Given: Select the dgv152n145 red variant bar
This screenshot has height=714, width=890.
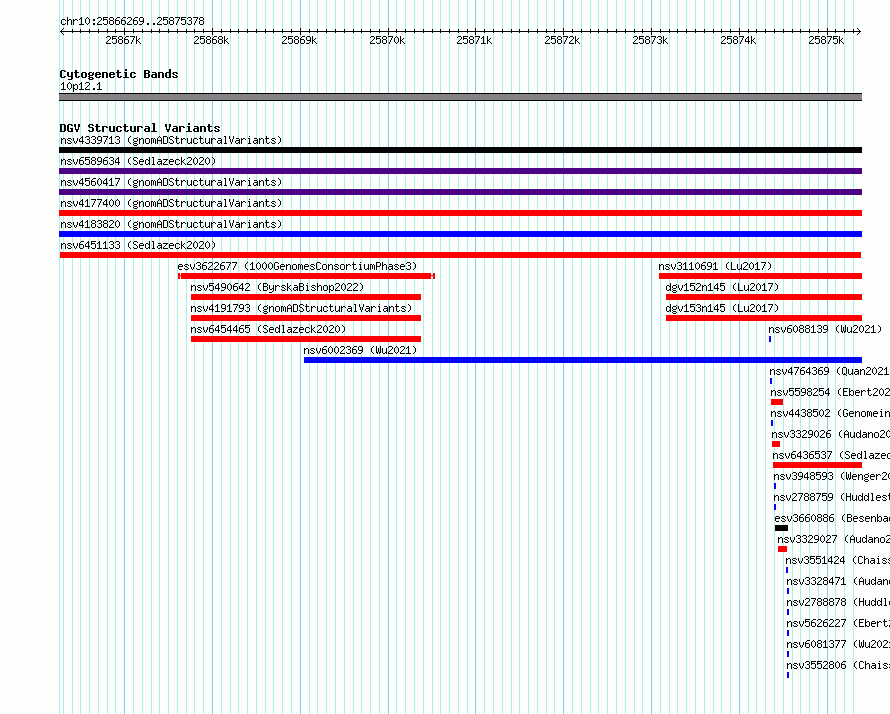Looking at the screenshot, I should tap(764, 297).
